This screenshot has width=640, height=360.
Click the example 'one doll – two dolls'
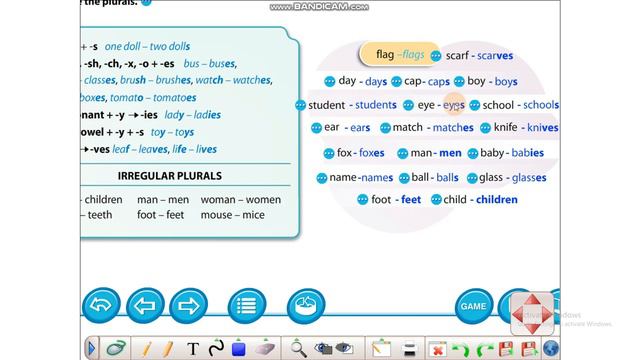coord(147,47)
